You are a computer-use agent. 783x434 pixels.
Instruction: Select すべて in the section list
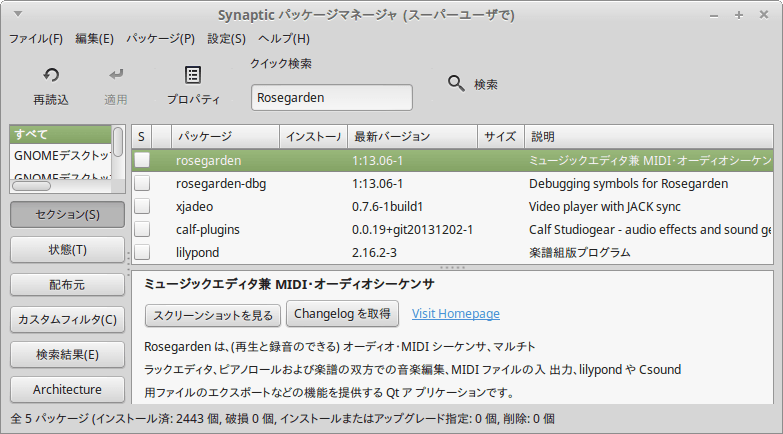coord(60,134)
